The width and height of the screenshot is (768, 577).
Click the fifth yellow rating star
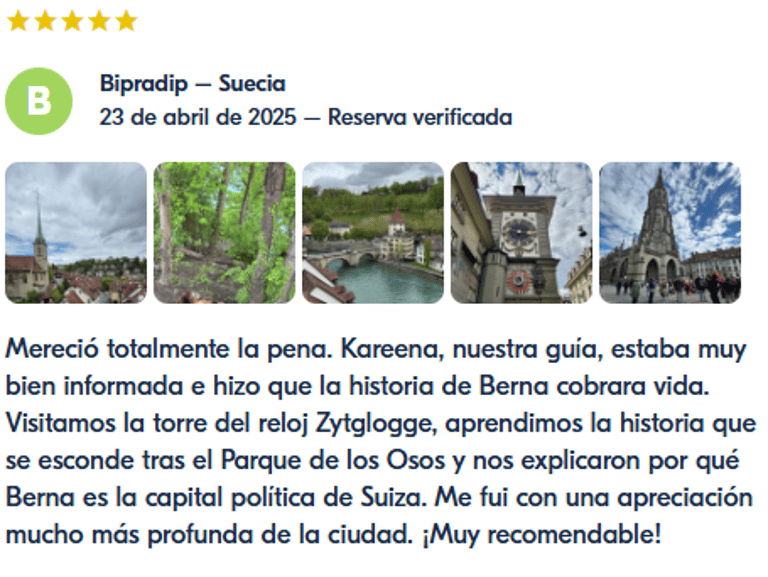pos(126,22)
